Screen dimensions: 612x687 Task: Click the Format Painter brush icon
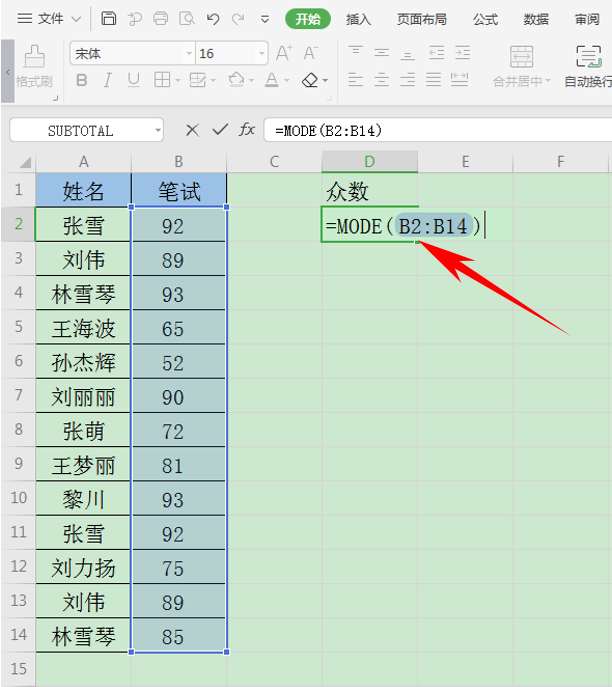(x=34, y=56)
